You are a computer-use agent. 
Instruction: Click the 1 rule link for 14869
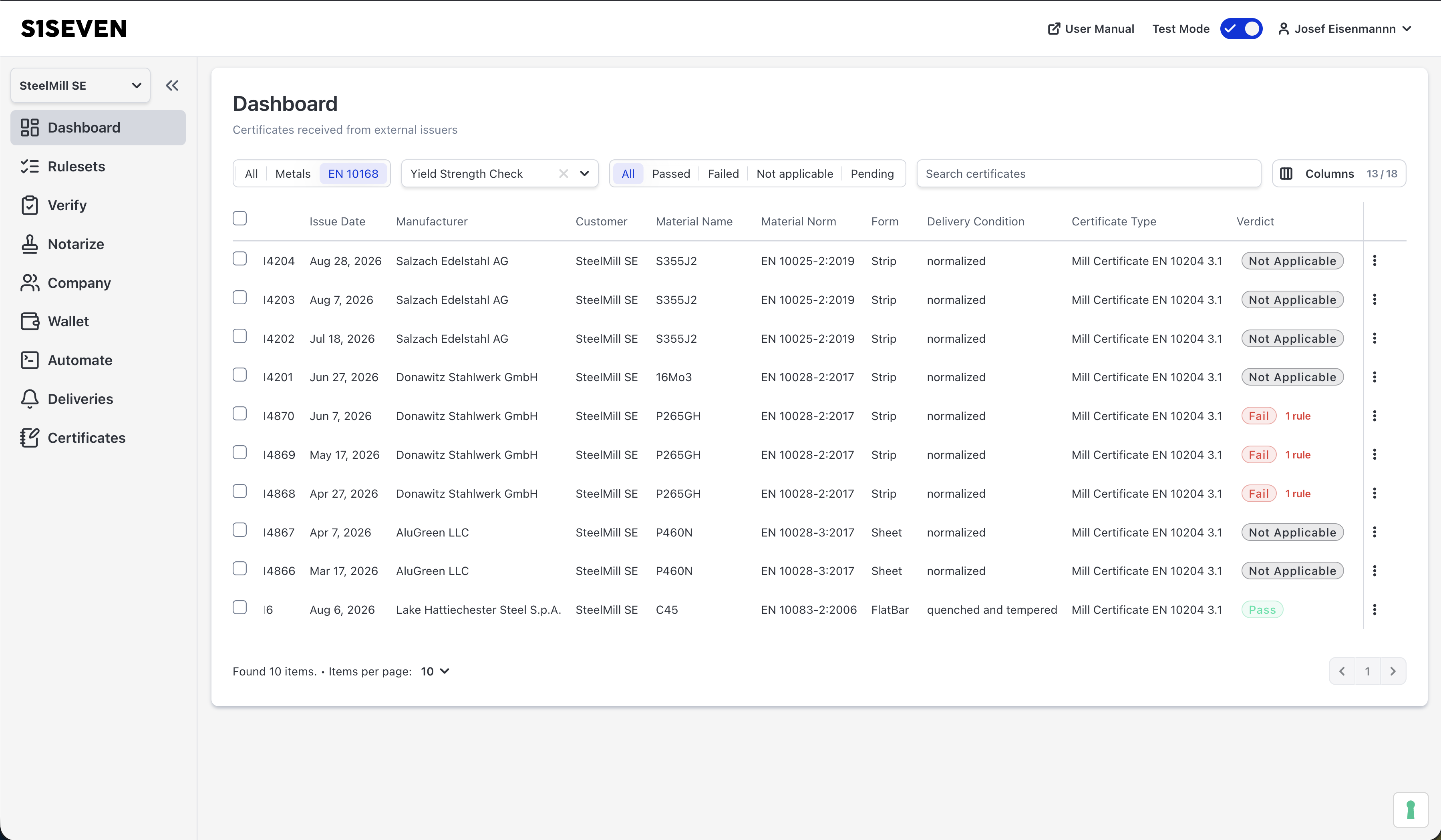(1298, 454)
